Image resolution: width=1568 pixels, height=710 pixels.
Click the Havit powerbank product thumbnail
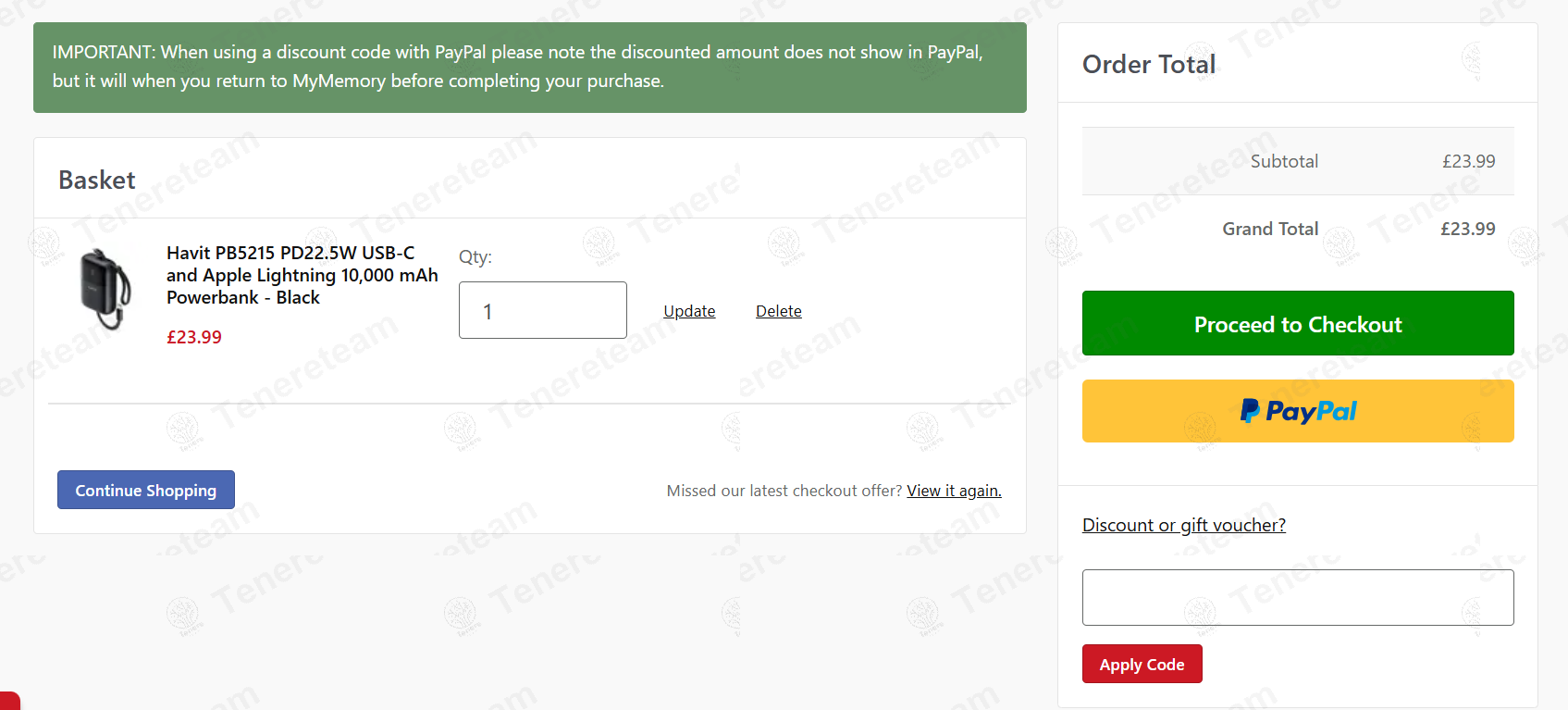pos(105,289)
